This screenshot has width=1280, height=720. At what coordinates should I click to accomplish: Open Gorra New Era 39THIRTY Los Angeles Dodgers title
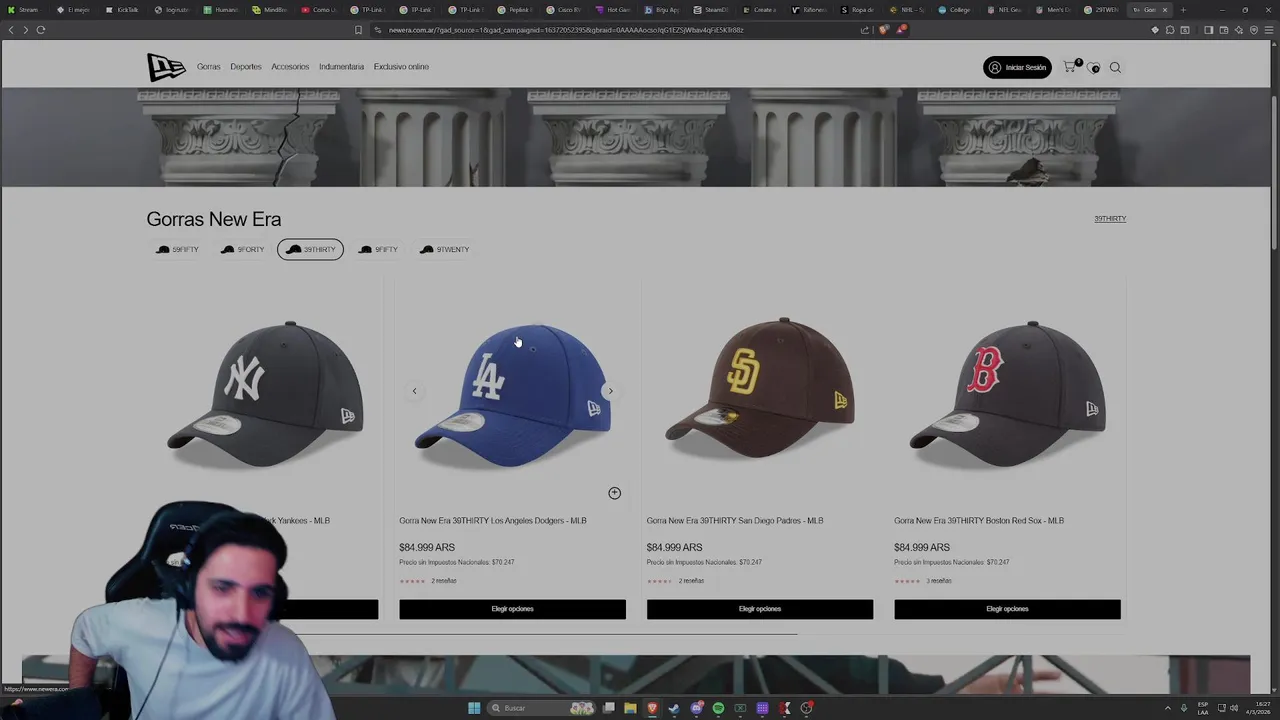click(493, 520)
